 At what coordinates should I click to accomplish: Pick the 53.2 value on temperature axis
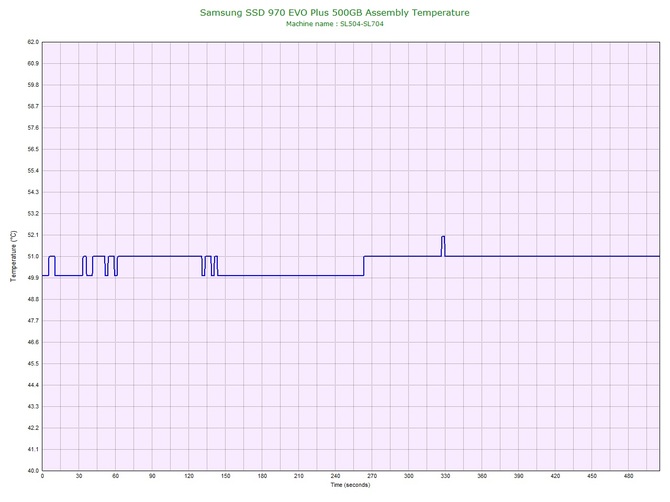33,213
